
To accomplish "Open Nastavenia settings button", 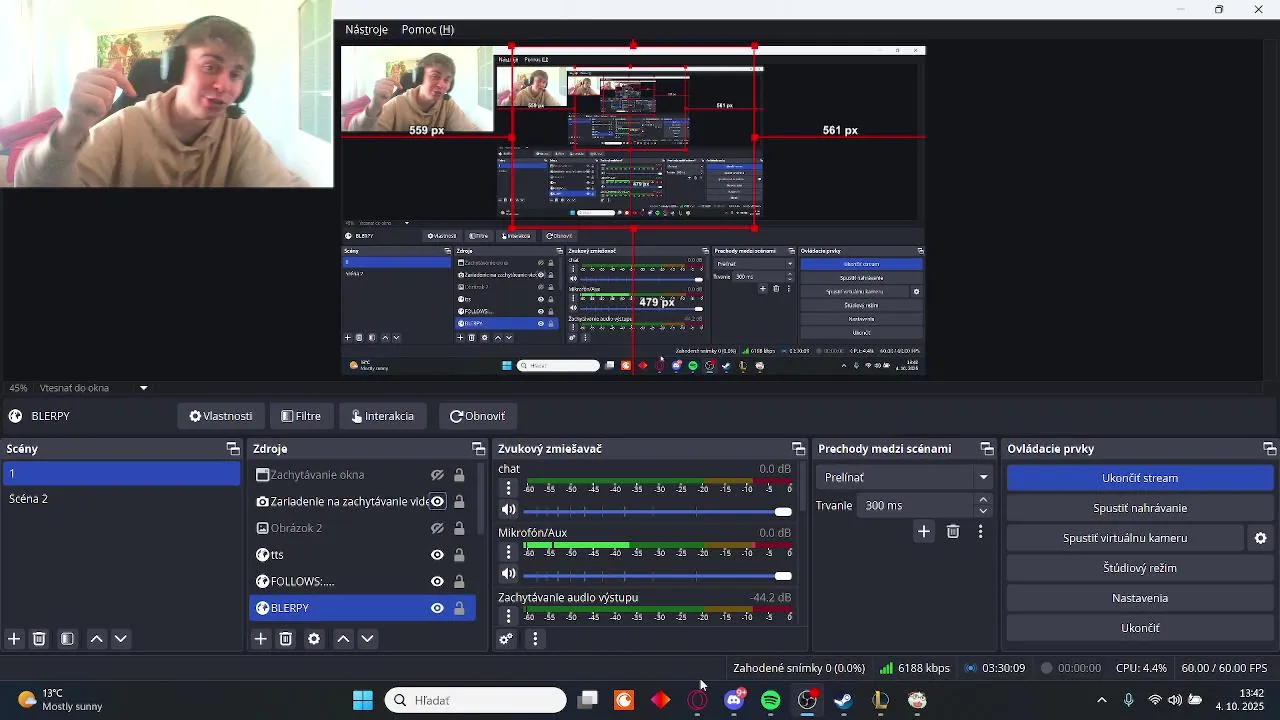I will click(x=1140, y=598).
